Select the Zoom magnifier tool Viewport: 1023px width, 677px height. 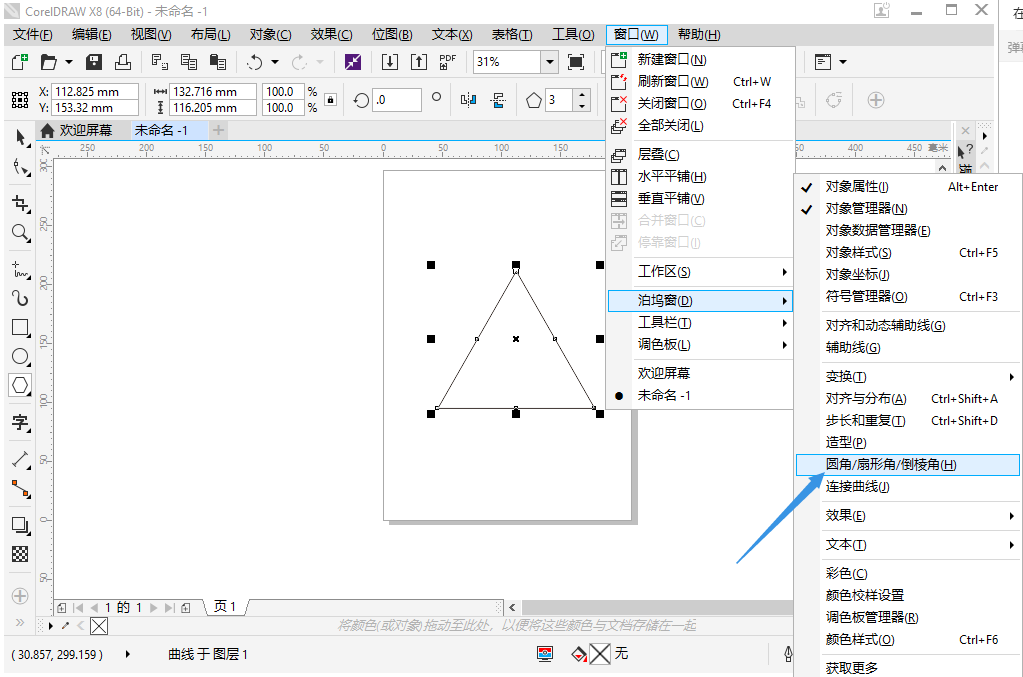20,233
